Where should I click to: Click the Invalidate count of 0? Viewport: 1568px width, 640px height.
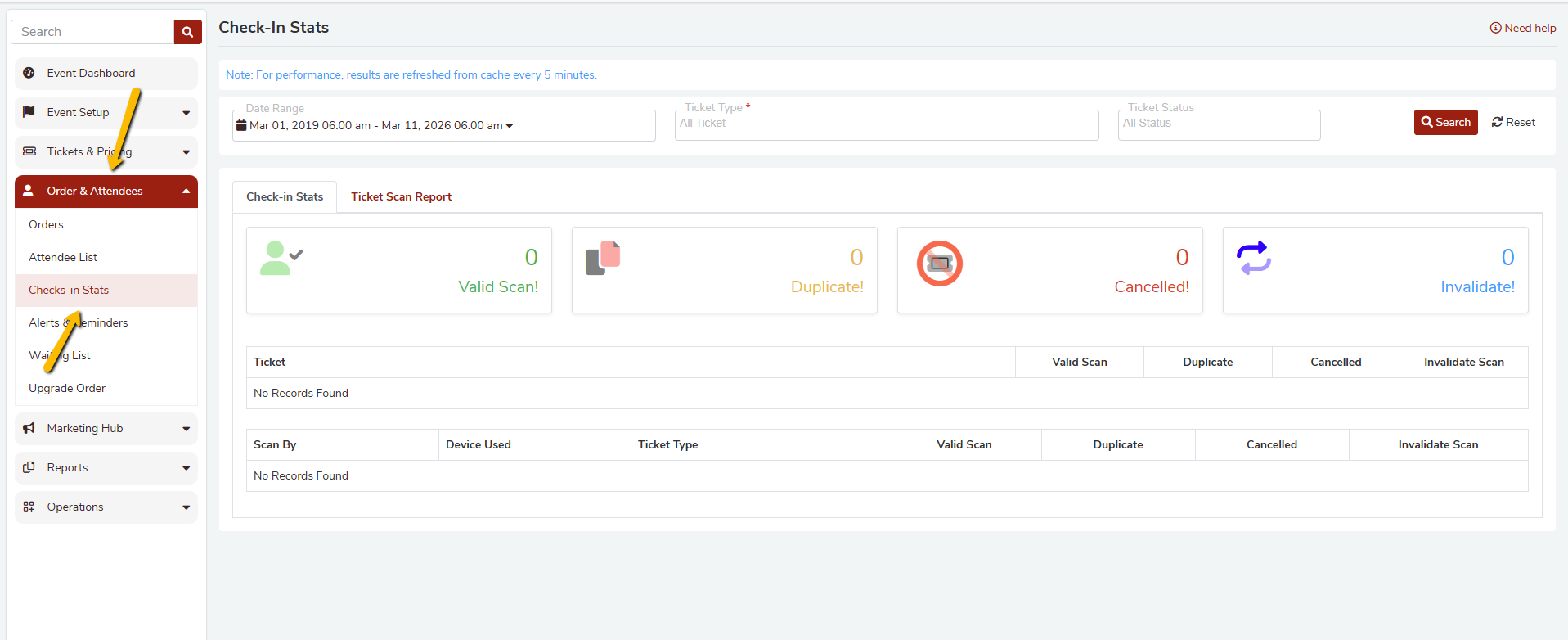coord(1507,257)
